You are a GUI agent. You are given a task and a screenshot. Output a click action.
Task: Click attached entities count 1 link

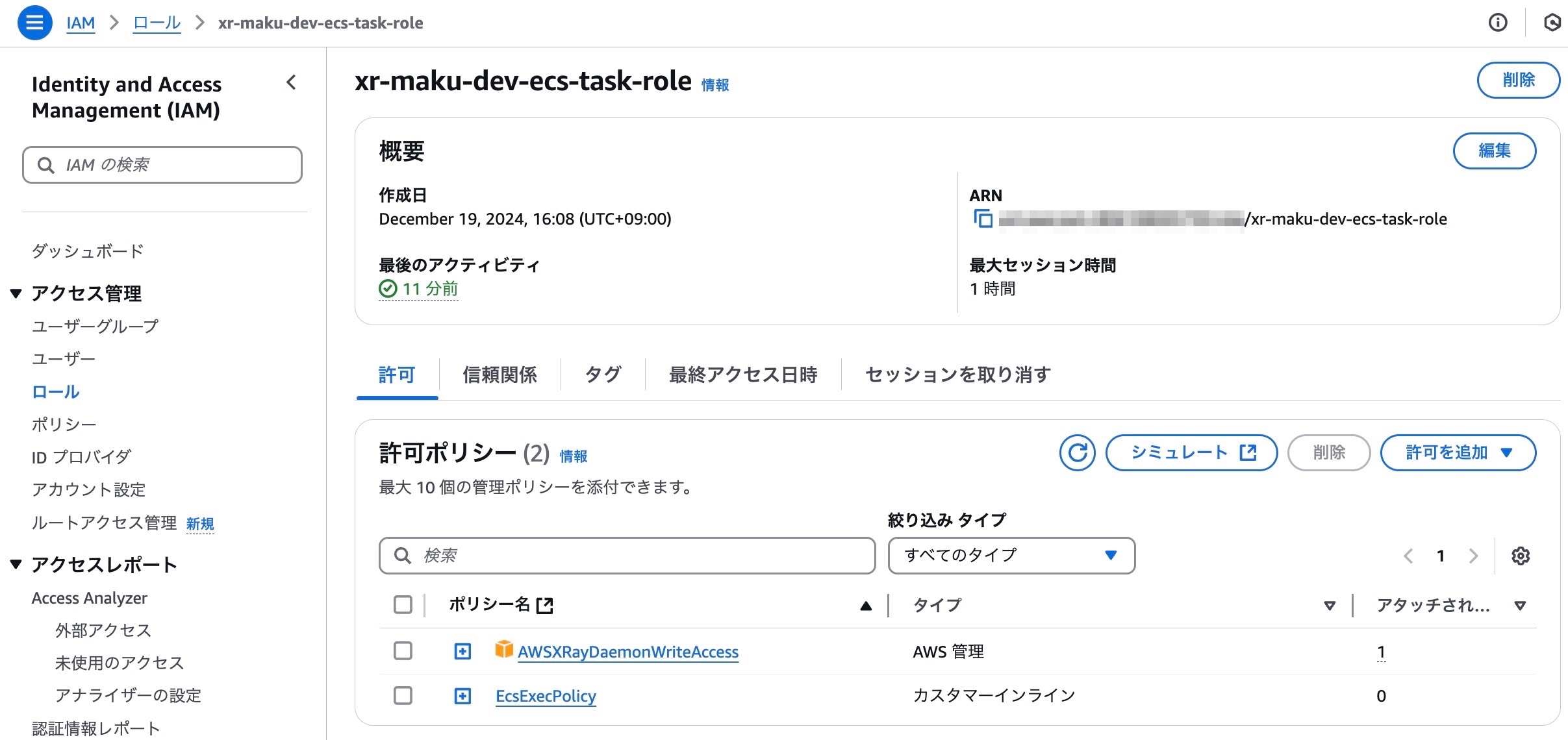1381,652
